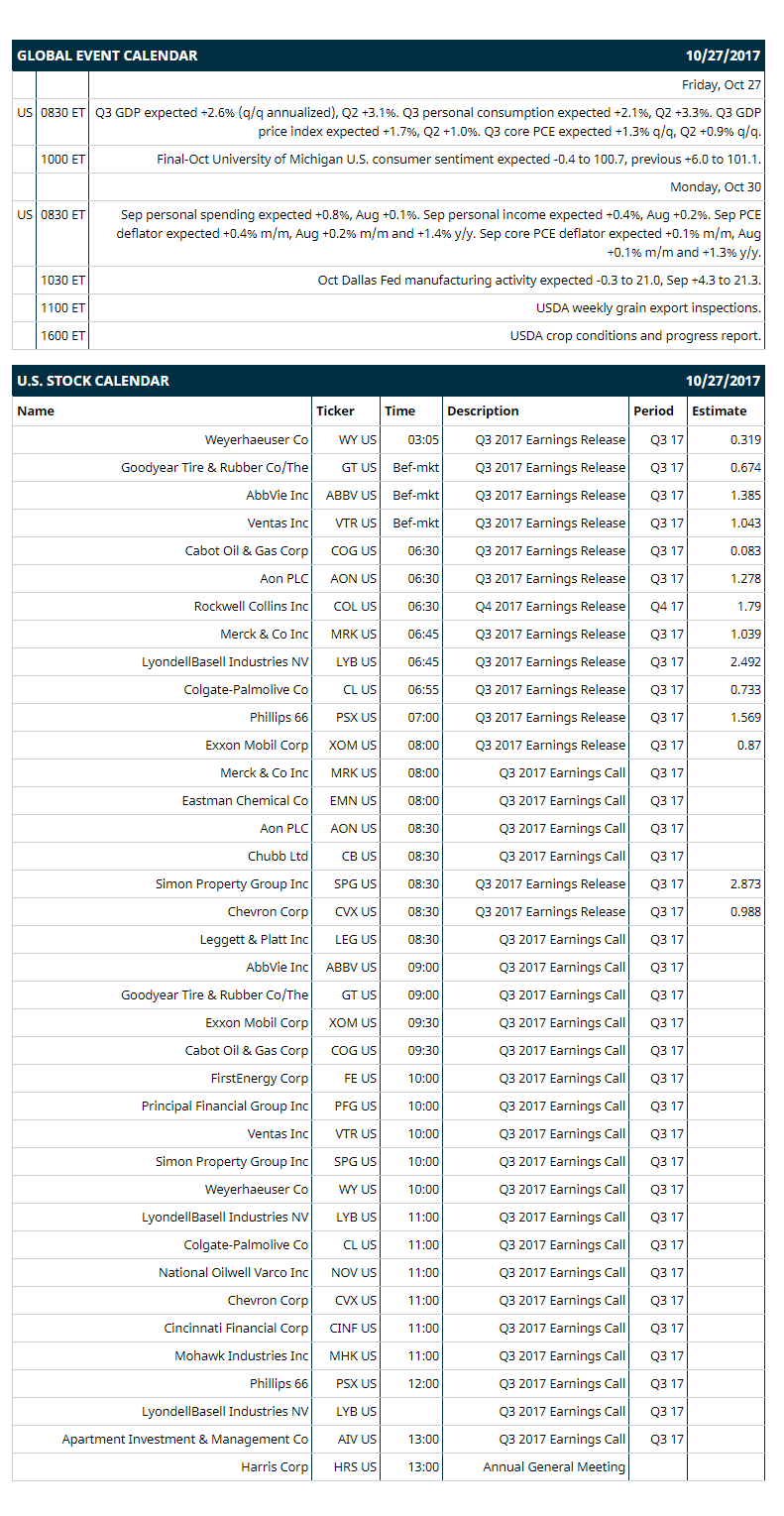Click Colgate-Palmolive estimate 0.733
This screenshot has width=784, height=1516.
click(x=745, y=689)
